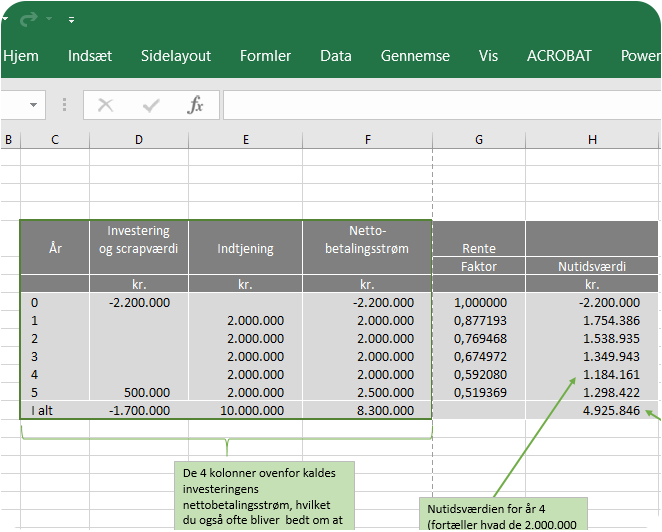Click the Enter checkmark formula bar icon

click(x=151, y=105)
